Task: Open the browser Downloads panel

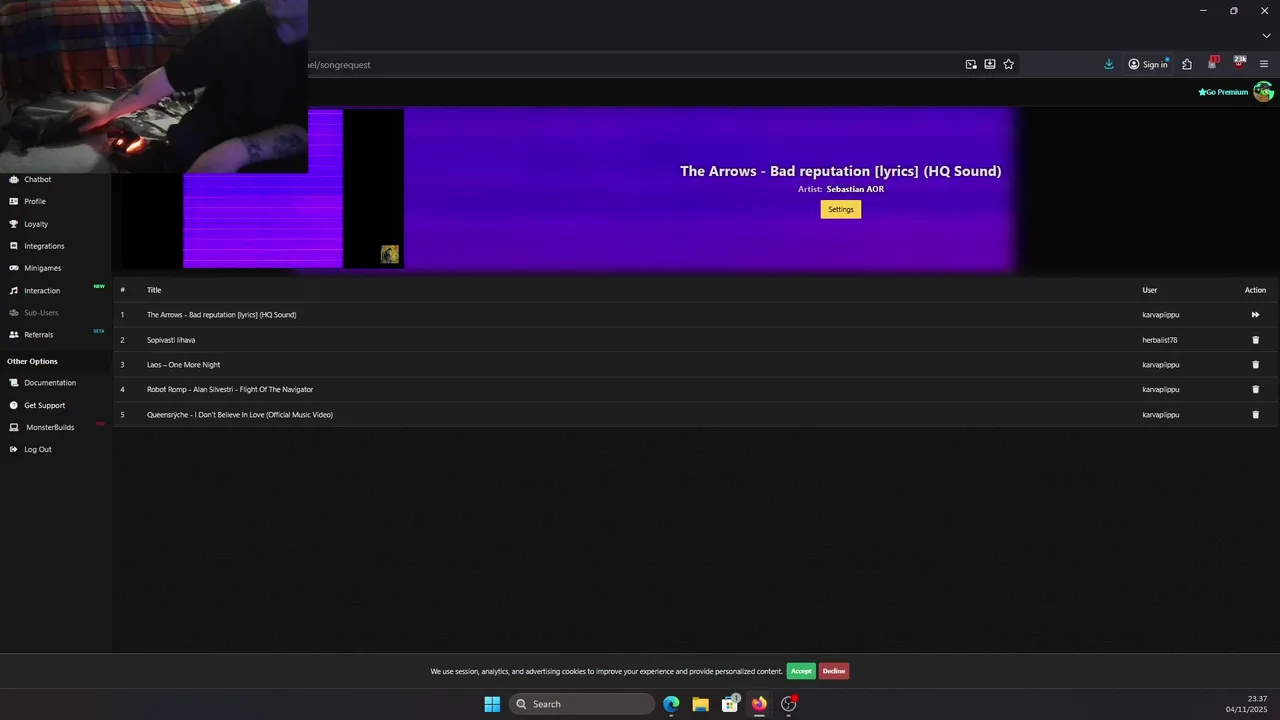Action: pos(1109,64)
